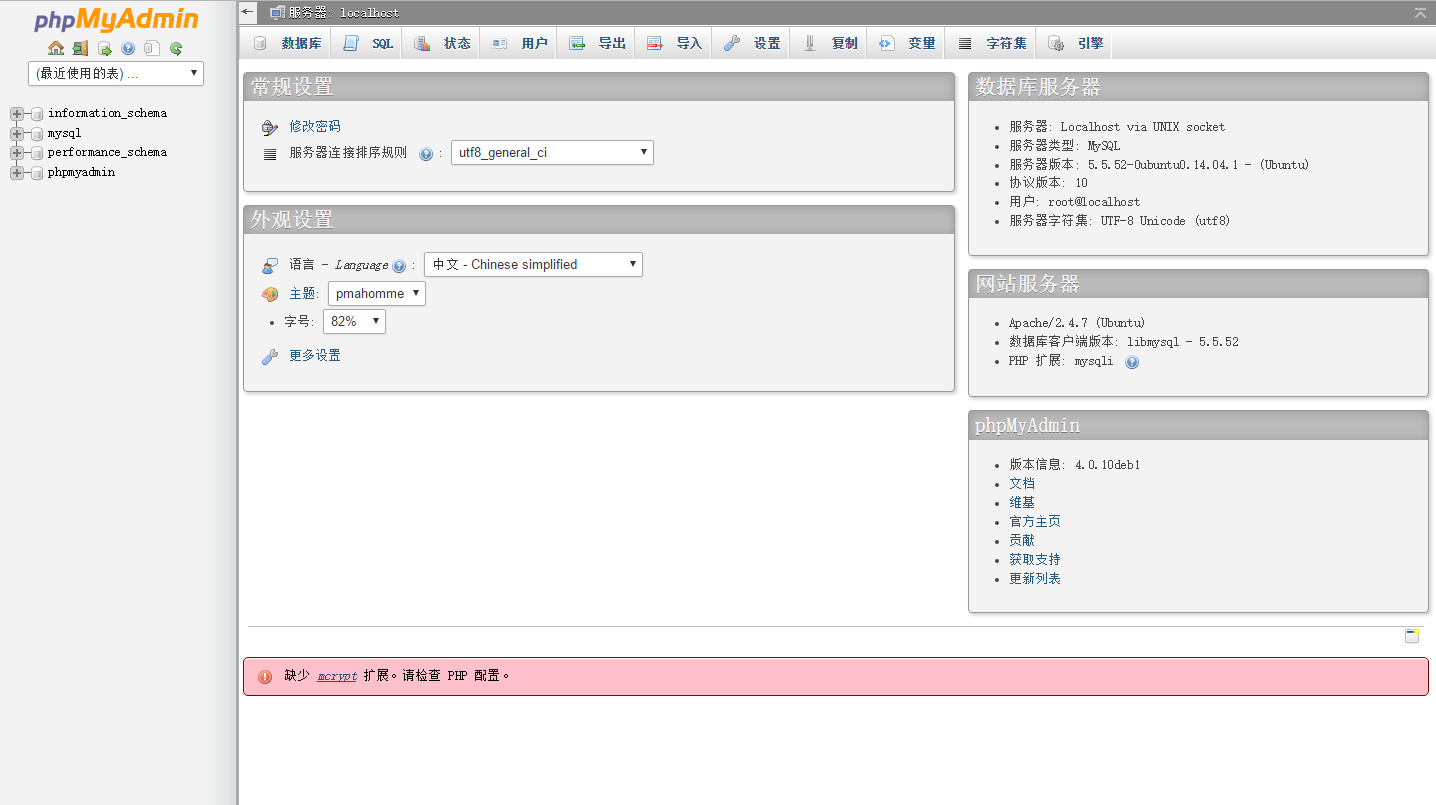
Task: Select information_schema database name in tree
Action: coord(107,114)
